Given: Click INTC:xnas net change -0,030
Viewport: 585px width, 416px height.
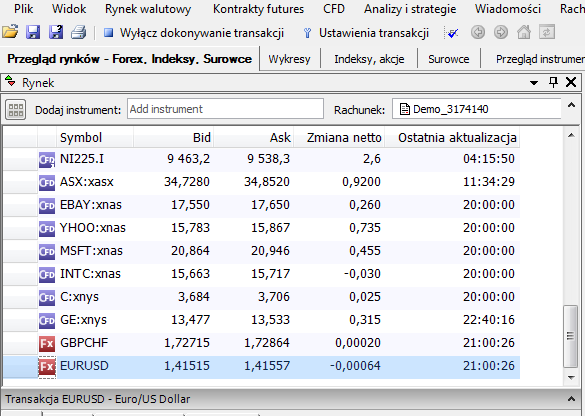Looking at the screenshot, I should [362, 274].
